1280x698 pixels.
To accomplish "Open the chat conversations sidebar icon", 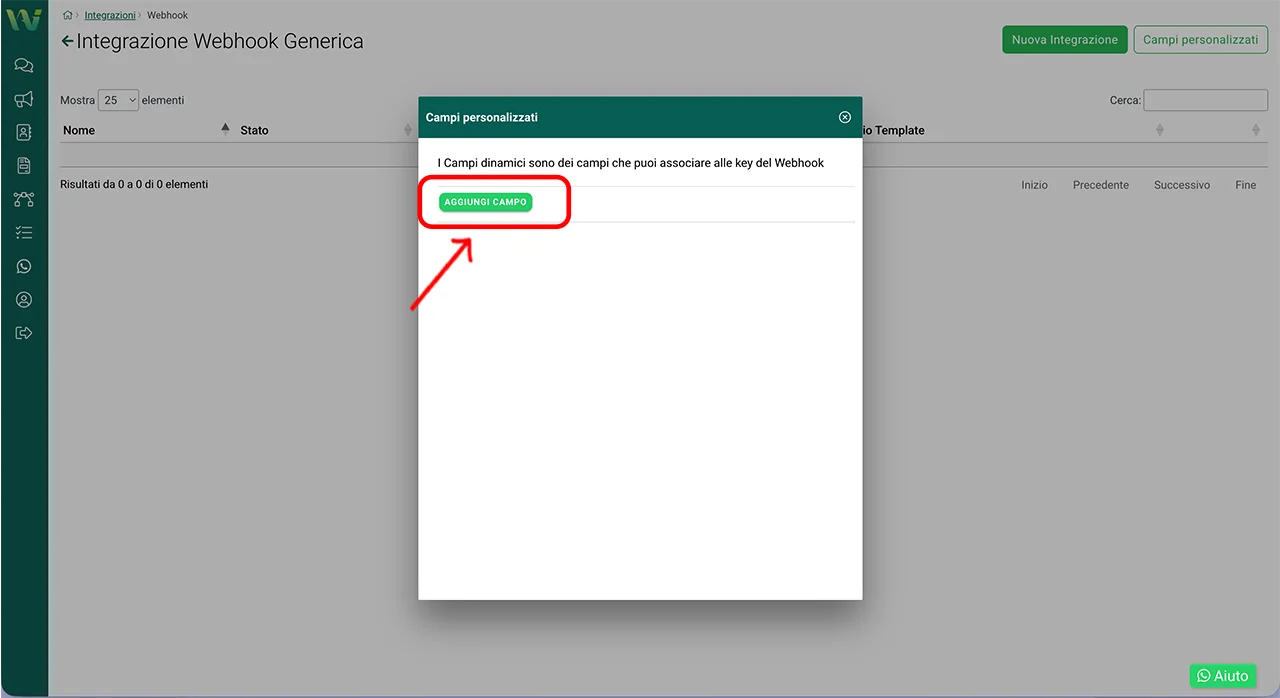I will (24, 66).
